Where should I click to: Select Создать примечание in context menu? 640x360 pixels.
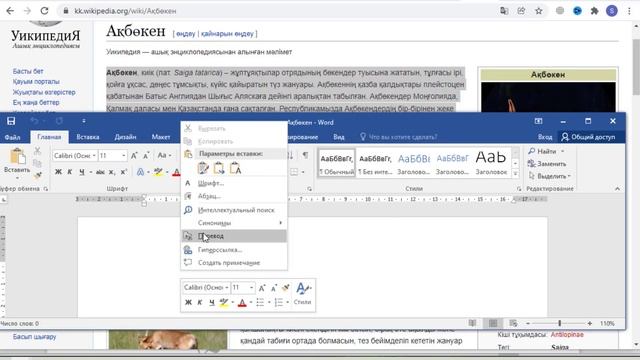point(234,263)
